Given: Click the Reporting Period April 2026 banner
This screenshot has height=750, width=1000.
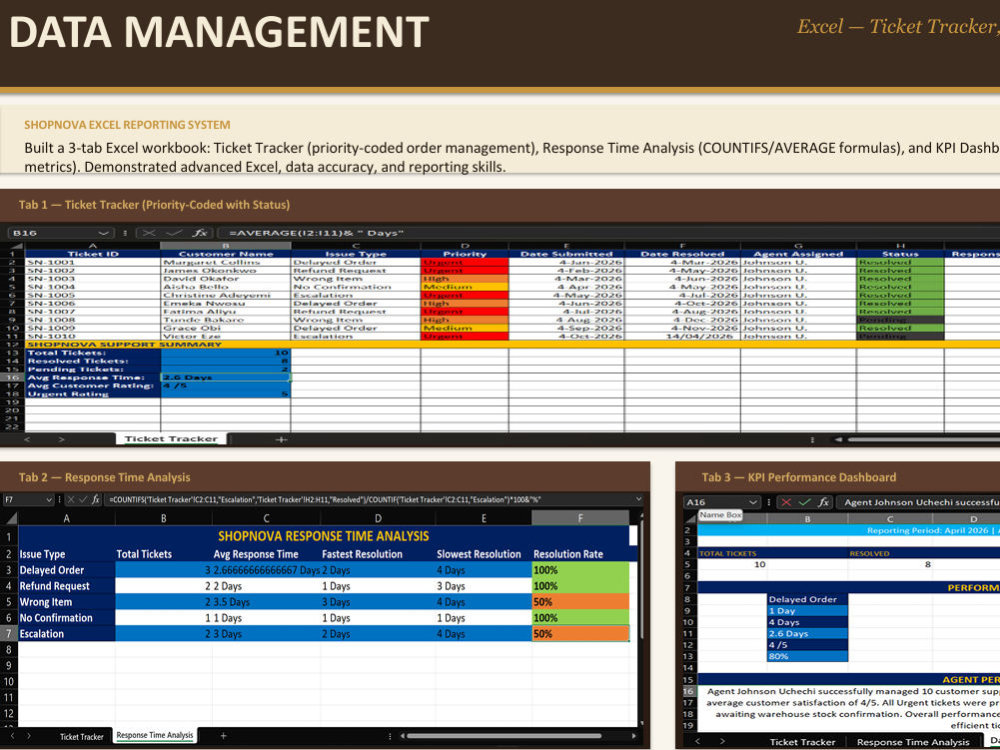Looking at the screenshot, I should tap(849, 531).
